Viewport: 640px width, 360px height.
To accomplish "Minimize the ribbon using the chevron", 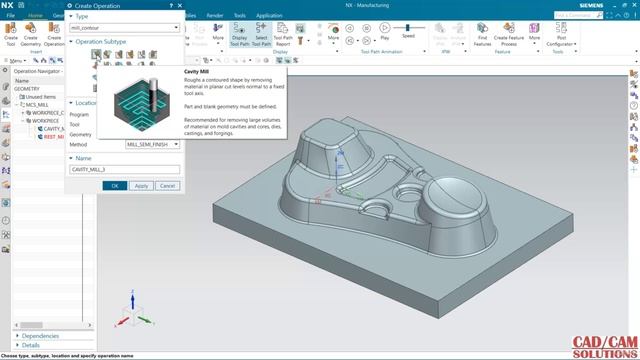I will (x=618, y=15).
